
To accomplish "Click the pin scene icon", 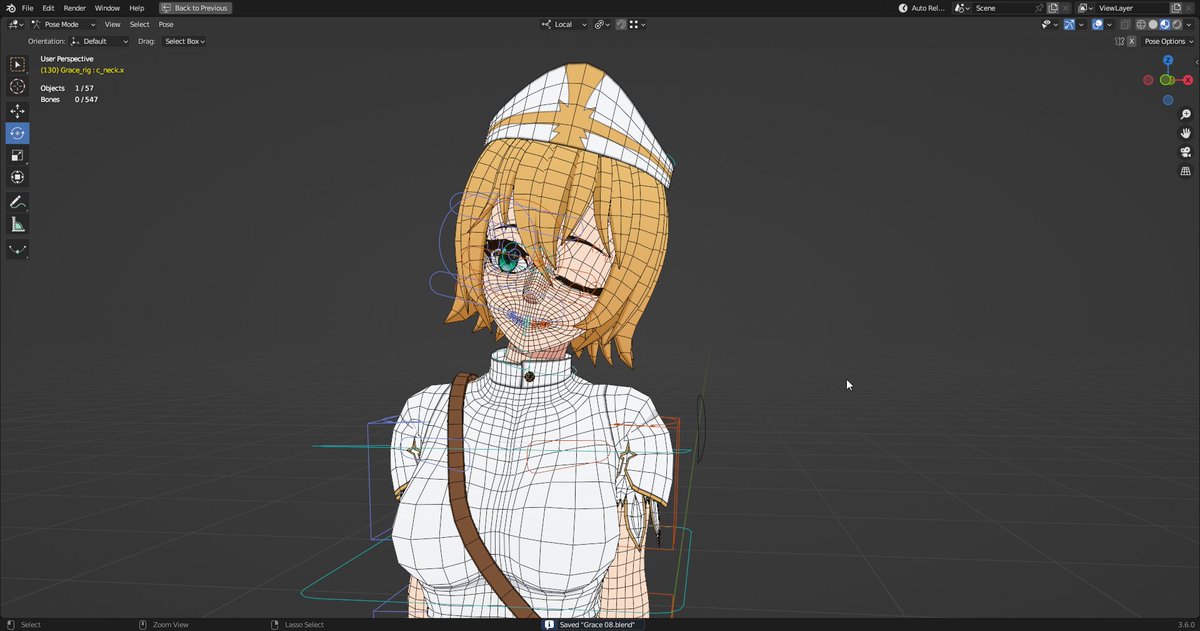I will (1039, 8).
